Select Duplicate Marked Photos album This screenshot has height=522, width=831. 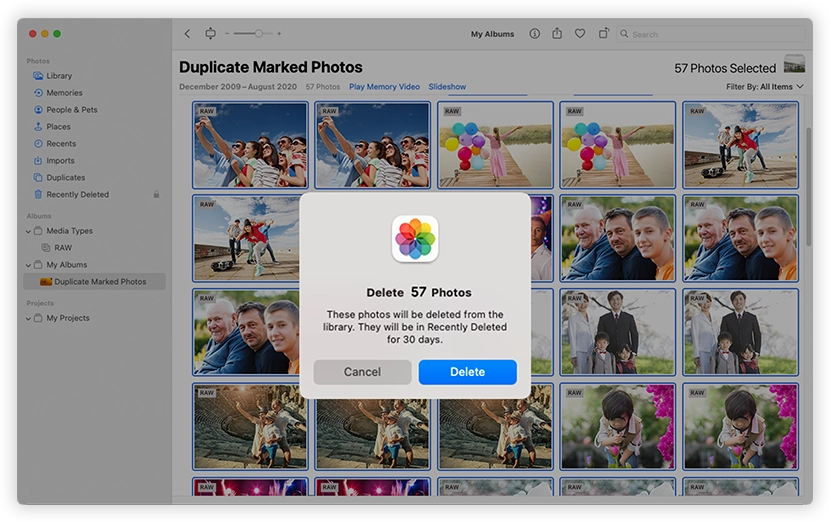click(x=94, y=281)
